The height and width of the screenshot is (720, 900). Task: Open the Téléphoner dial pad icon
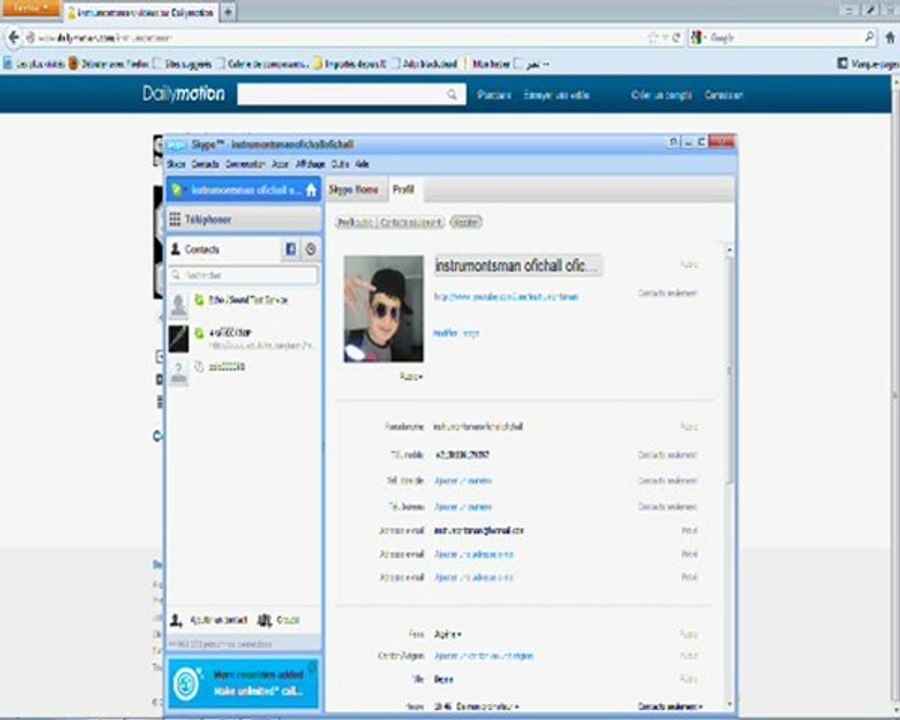pyautogui.click(x=175, y=219)
